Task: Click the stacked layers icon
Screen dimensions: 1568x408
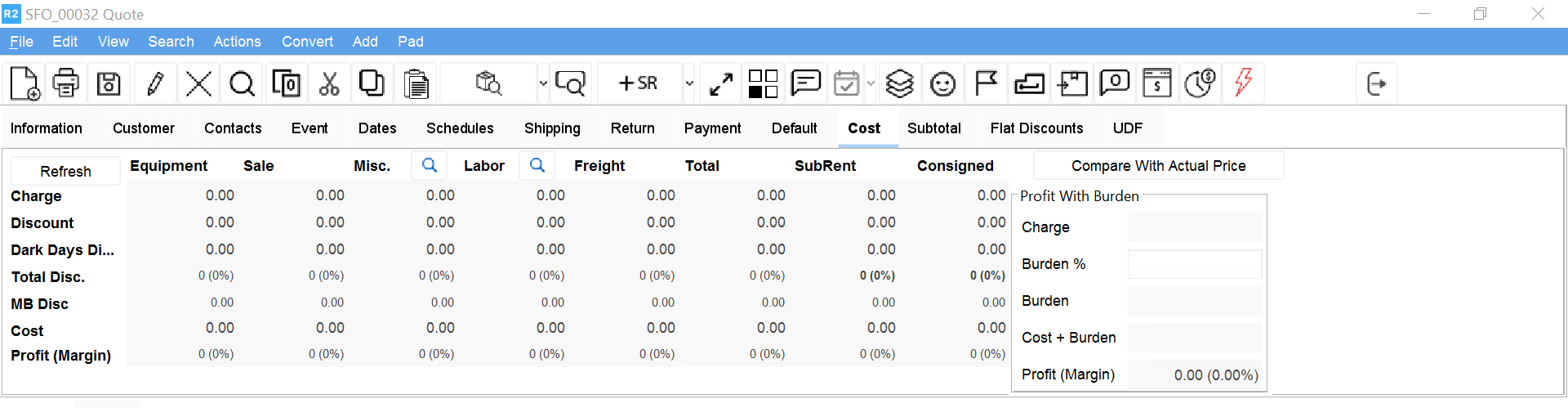Action: tap(900, 83)
